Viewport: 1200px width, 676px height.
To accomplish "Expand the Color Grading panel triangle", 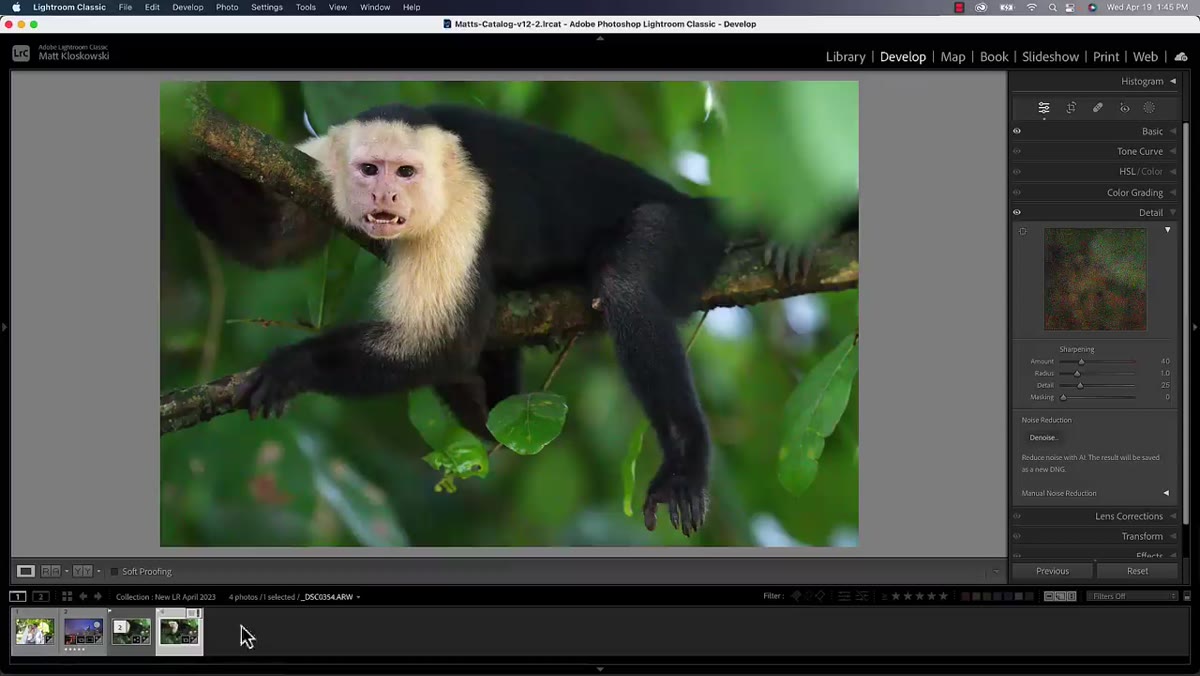I will (x=1173, y=192).
